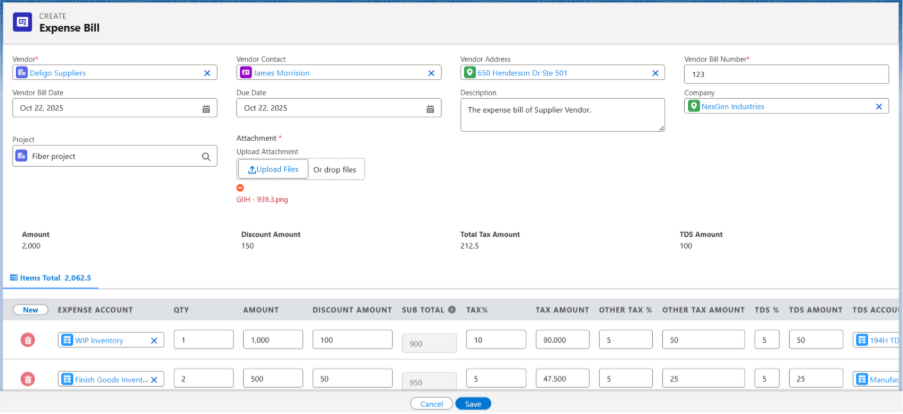Cancel the expense bill creation
903x414 pixels.
(431, 404)
